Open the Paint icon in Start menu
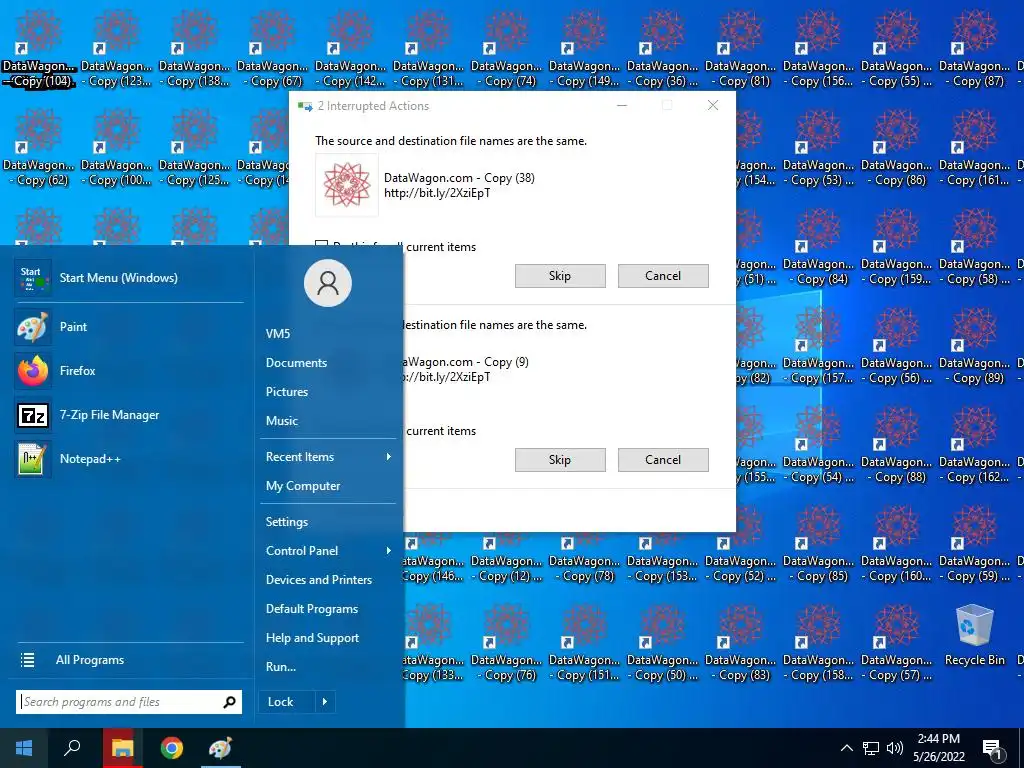The height and width of the screenshot is (768, 1024). tap(33, 327)
